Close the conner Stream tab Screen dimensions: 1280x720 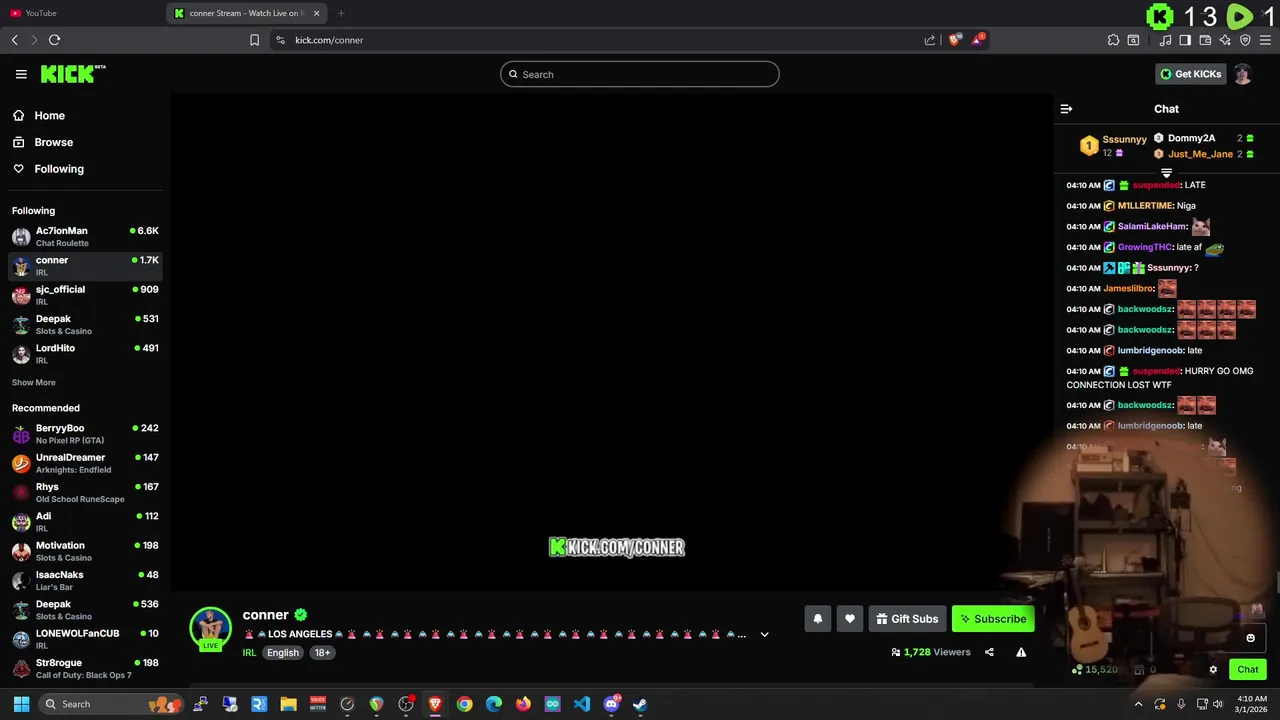317,13
